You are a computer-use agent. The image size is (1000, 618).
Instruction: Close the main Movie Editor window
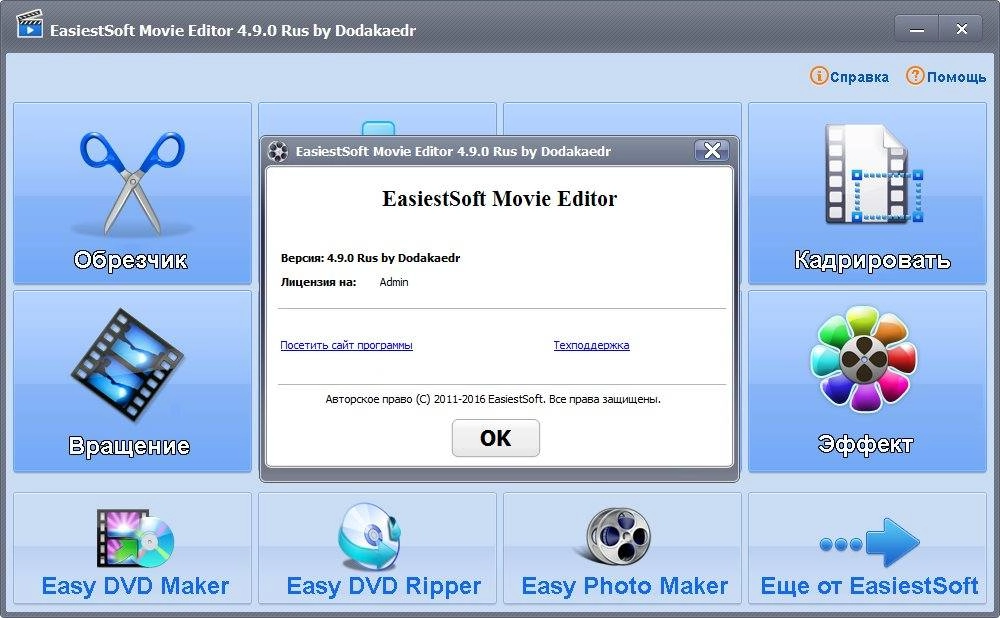(x=961, y=29)
